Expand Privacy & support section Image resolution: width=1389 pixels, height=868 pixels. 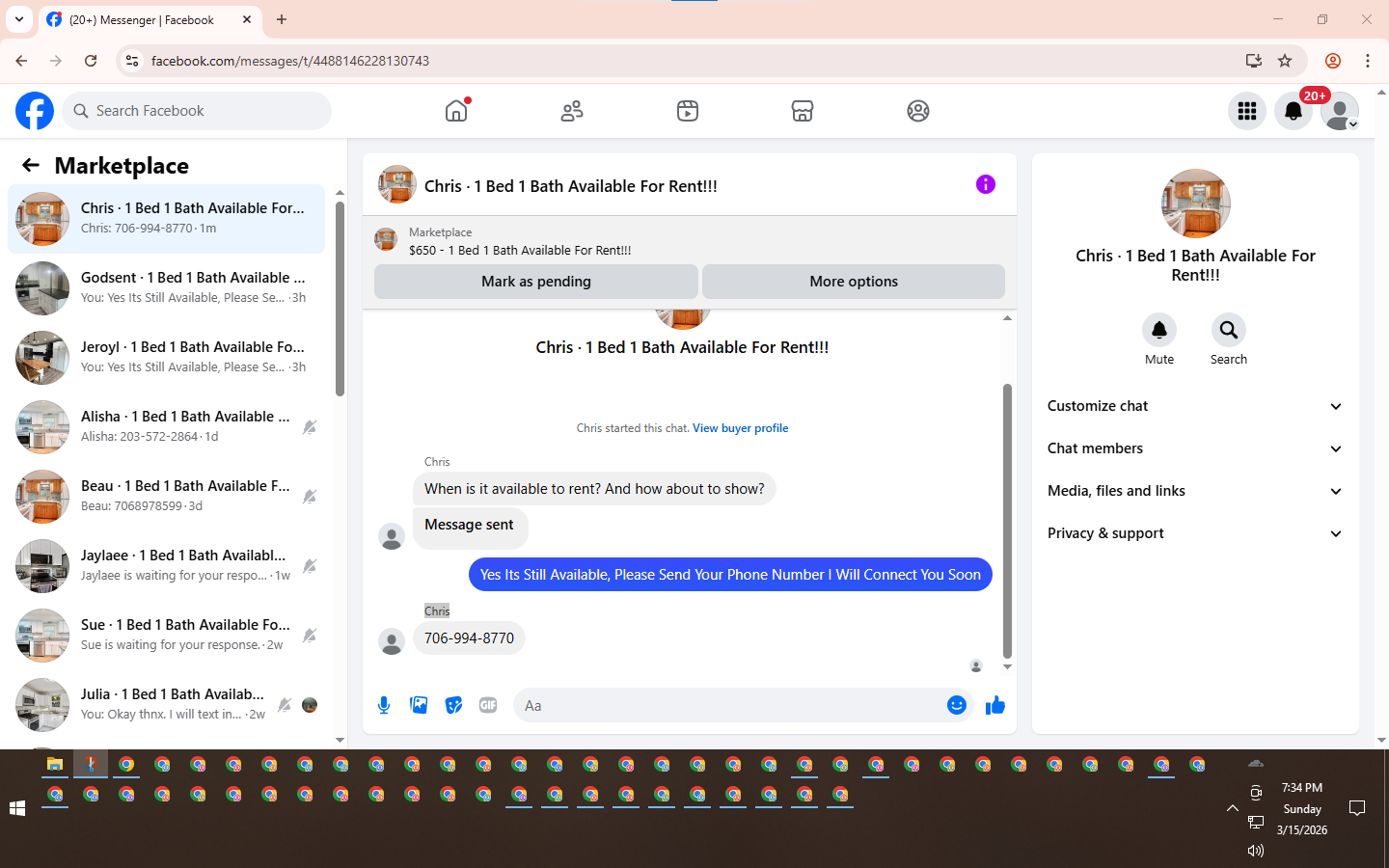(1195, 533)
